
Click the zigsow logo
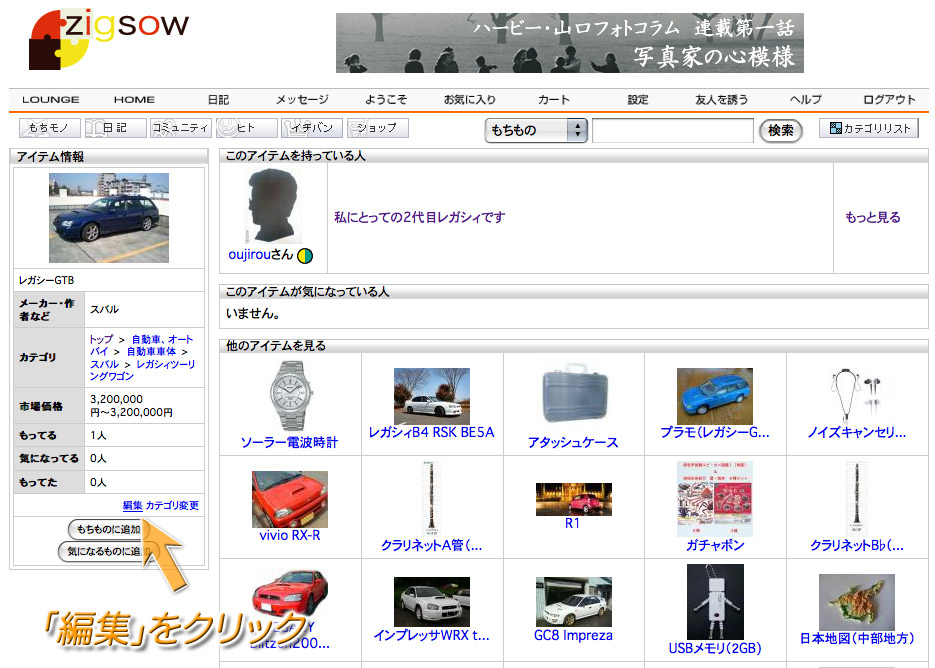pyautogui.click(x=109, y=39)
